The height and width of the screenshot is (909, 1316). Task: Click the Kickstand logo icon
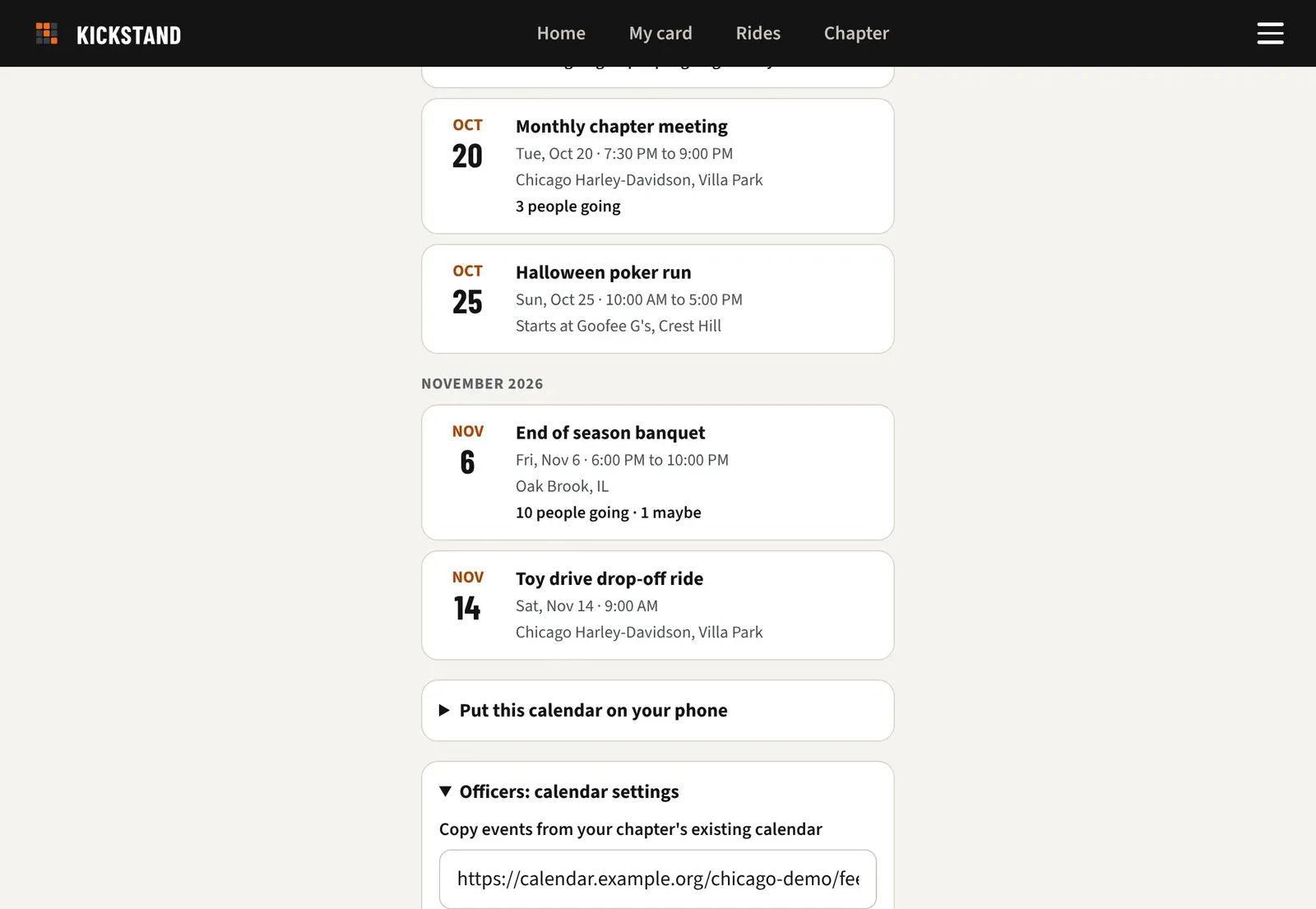[x=47, y=34]
